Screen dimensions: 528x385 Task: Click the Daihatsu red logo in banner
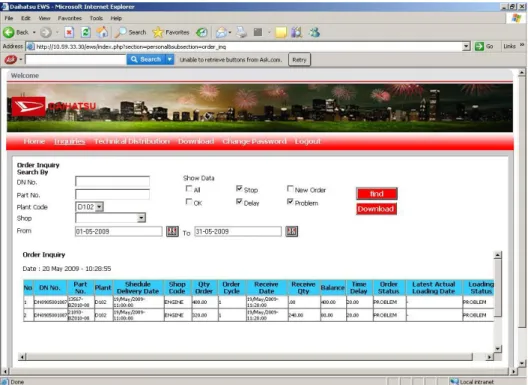click(x=29, y=106)
